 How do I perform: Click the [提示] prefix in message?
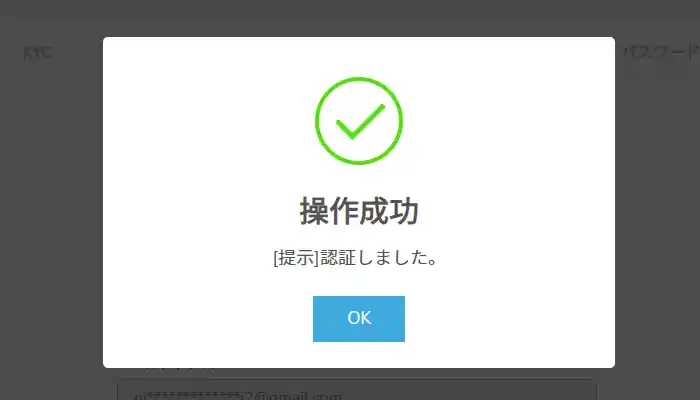point(296,258)
